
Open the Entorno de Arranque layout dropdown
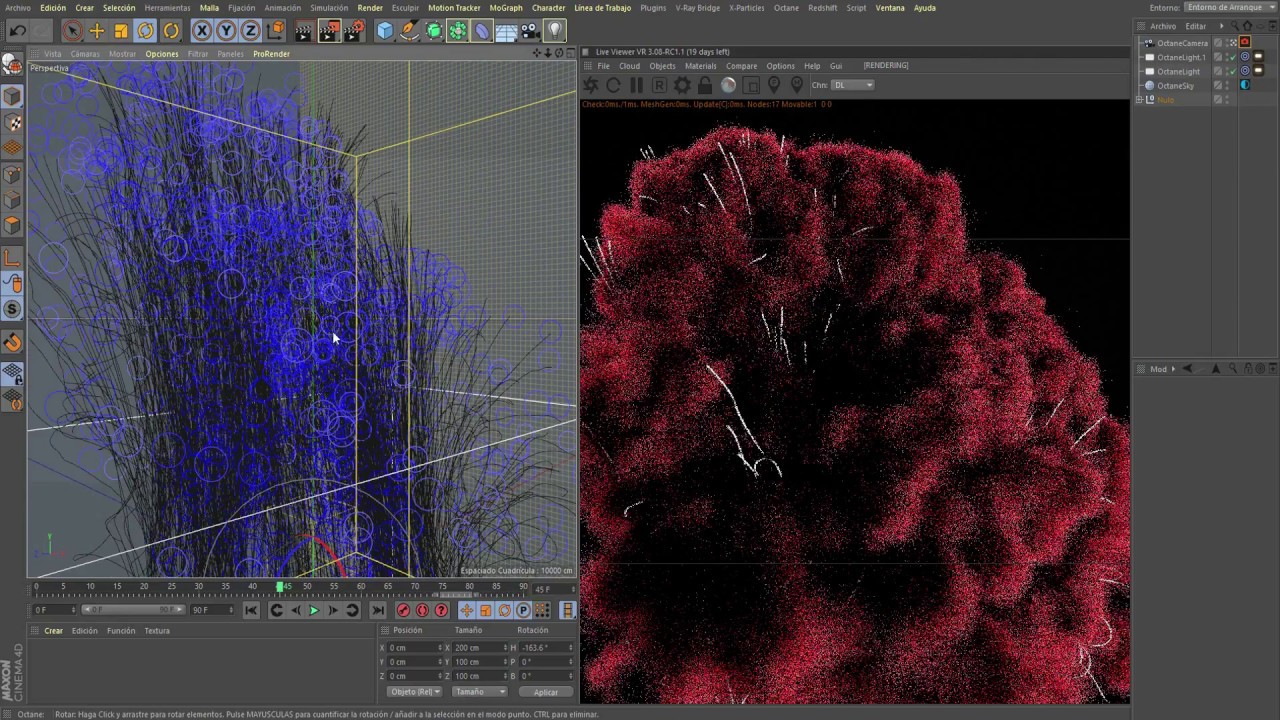point(1230,7)
